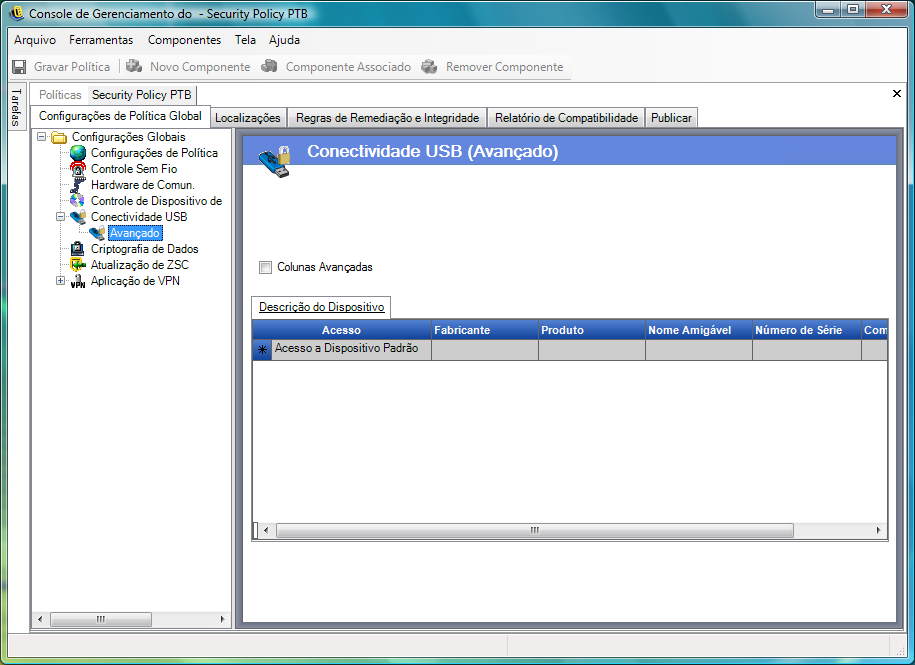The width and height of the screenshot is (915, 665).
Task: Collapse the Configurações Globais tree node
Action: click(x=41, y=136)
